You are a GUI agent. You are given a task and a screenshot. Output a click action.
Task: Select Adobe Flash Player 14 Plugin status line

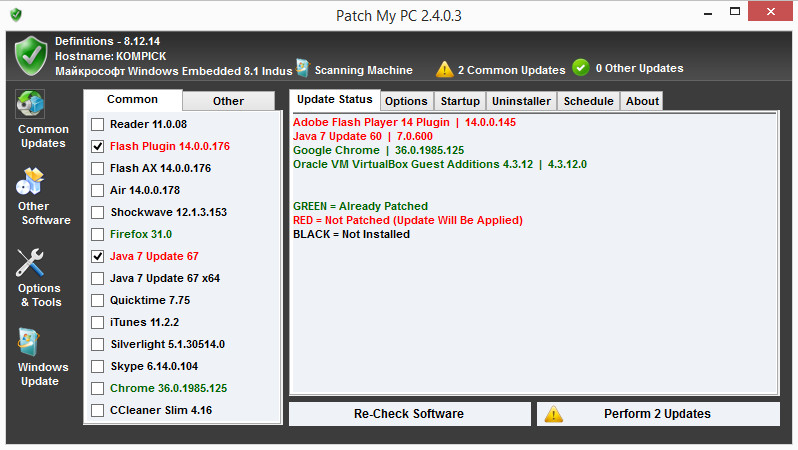(404, 122)
